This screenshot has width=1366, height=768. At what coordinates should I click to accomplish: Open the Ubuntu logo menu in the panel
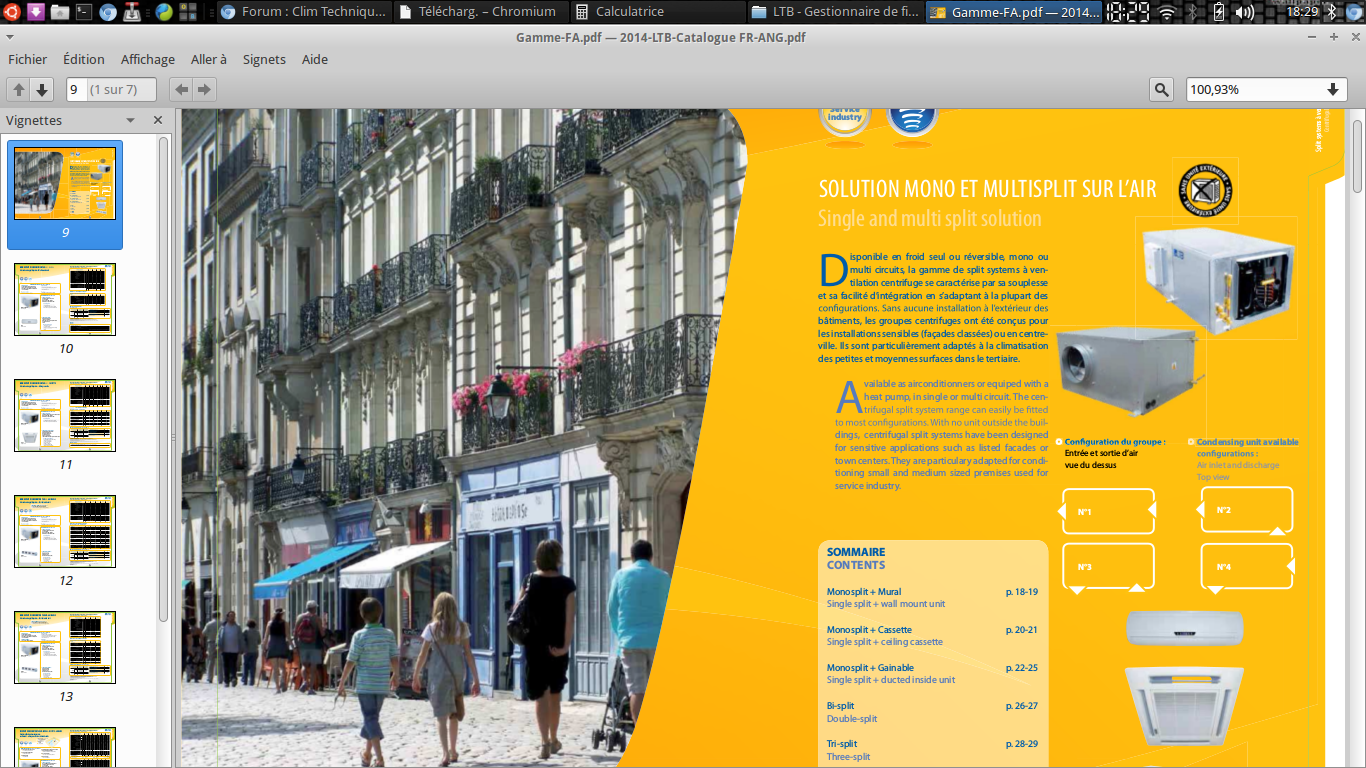pos(12,12)
